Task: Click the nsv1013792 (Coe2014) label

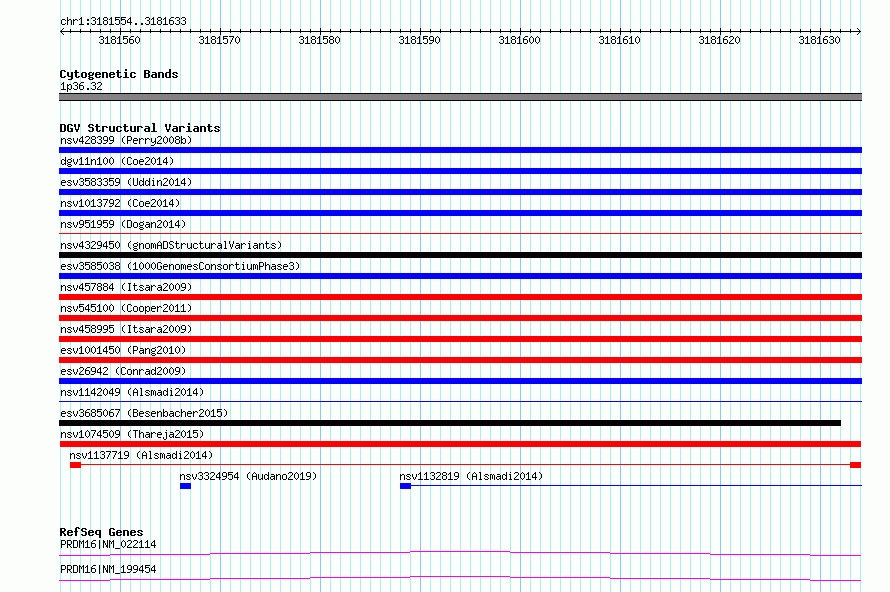Action: click(x=120, y=203)
